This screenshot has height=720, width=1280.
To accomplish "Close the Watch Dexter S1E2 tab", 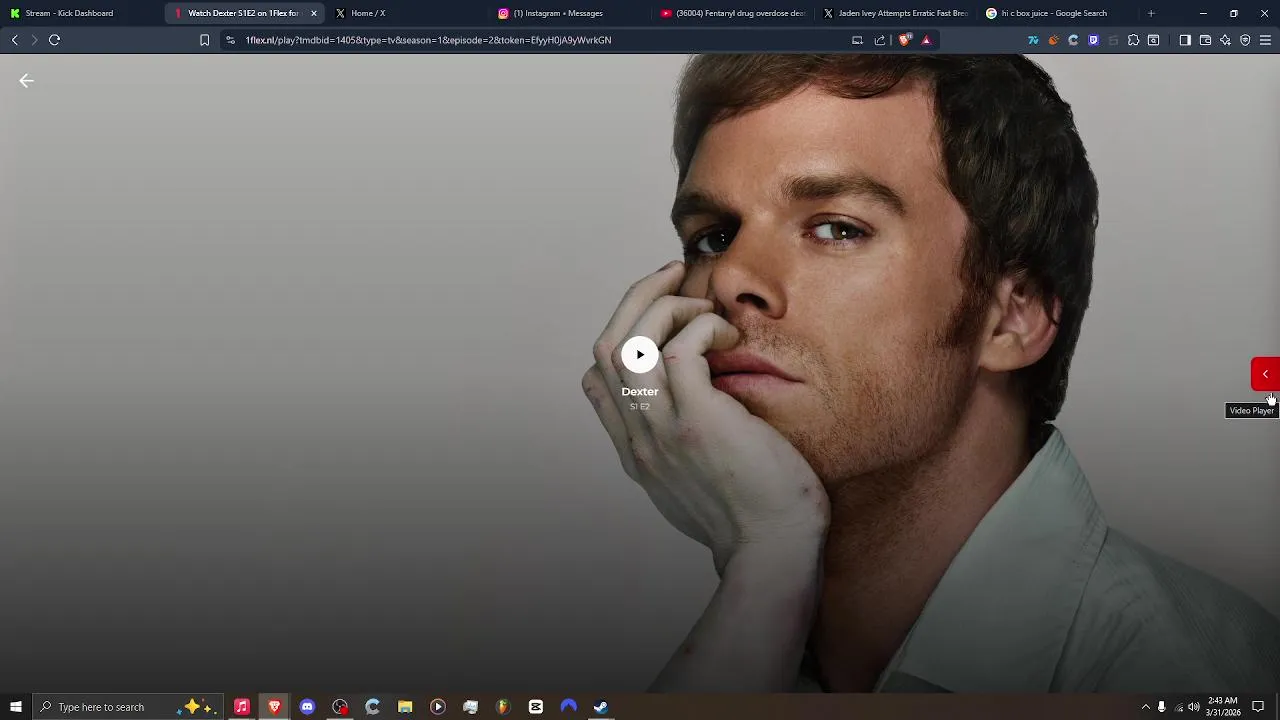I will point(314,13).
